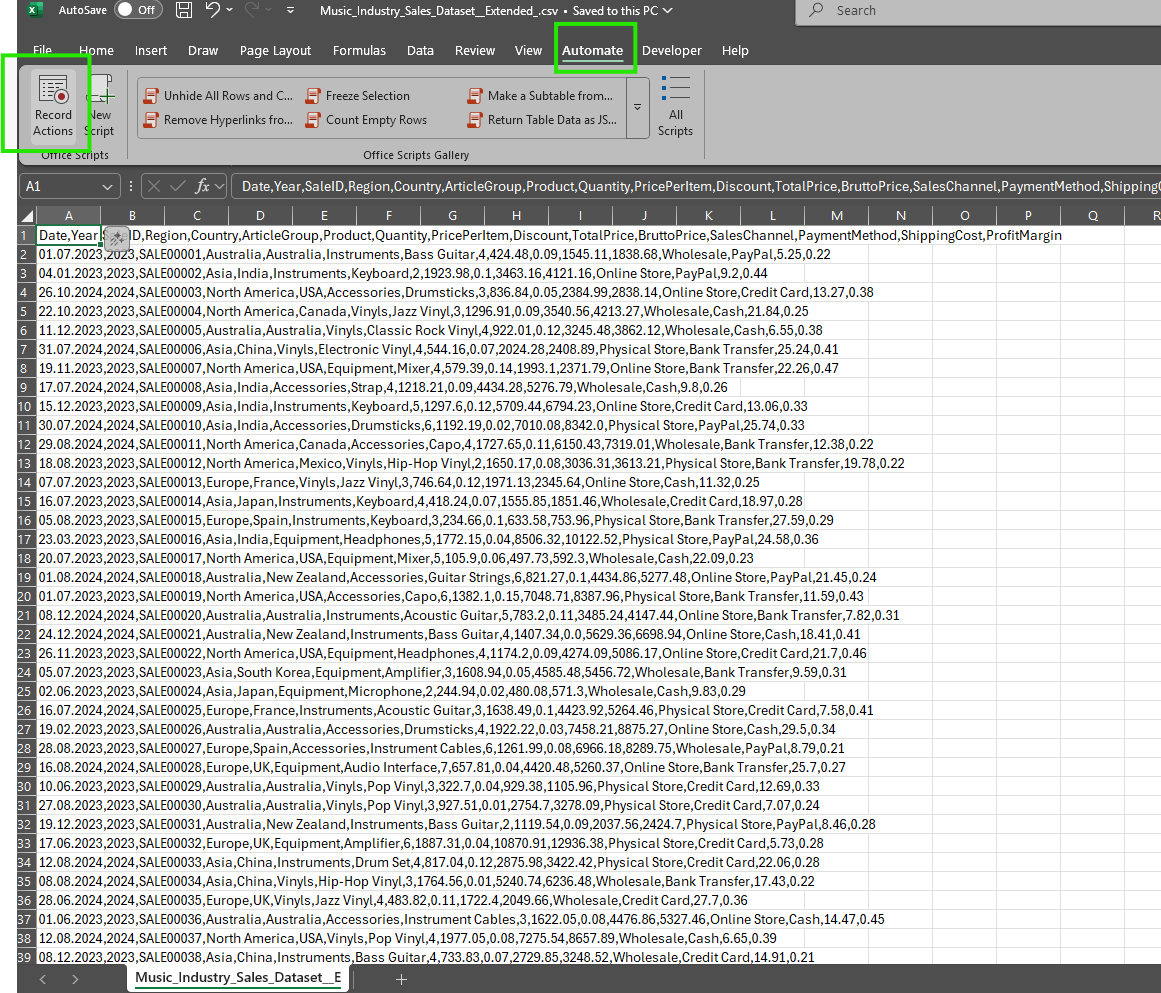Switch to the Home tab
The width and height of the screenshot is (1161, 993).
point(96,50)
